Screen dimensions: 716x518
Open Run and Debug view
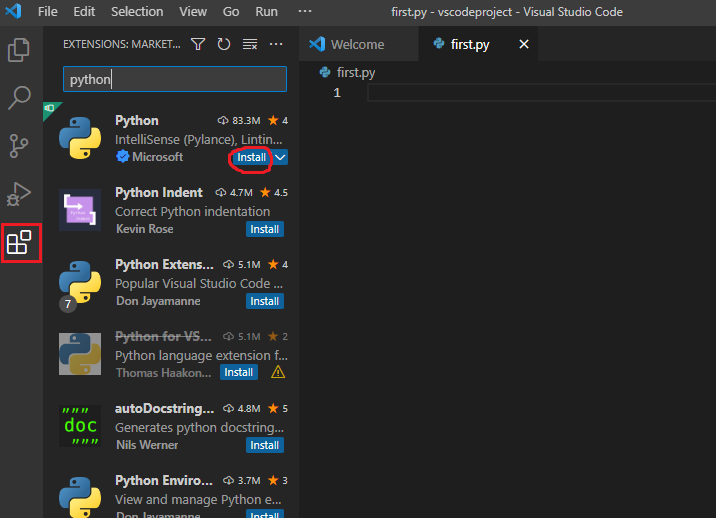click(x=19, y=194)
